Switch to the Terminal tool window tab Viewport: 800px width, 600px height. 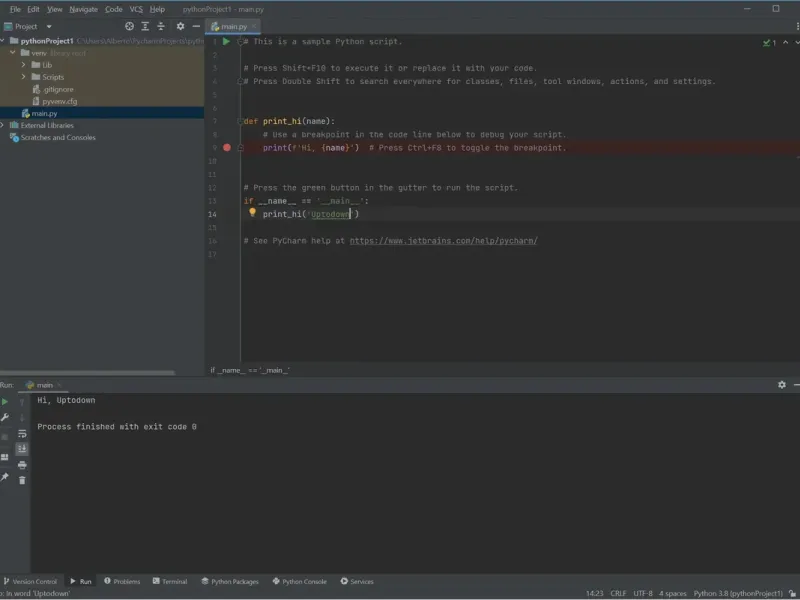click(x=169, y=581)
